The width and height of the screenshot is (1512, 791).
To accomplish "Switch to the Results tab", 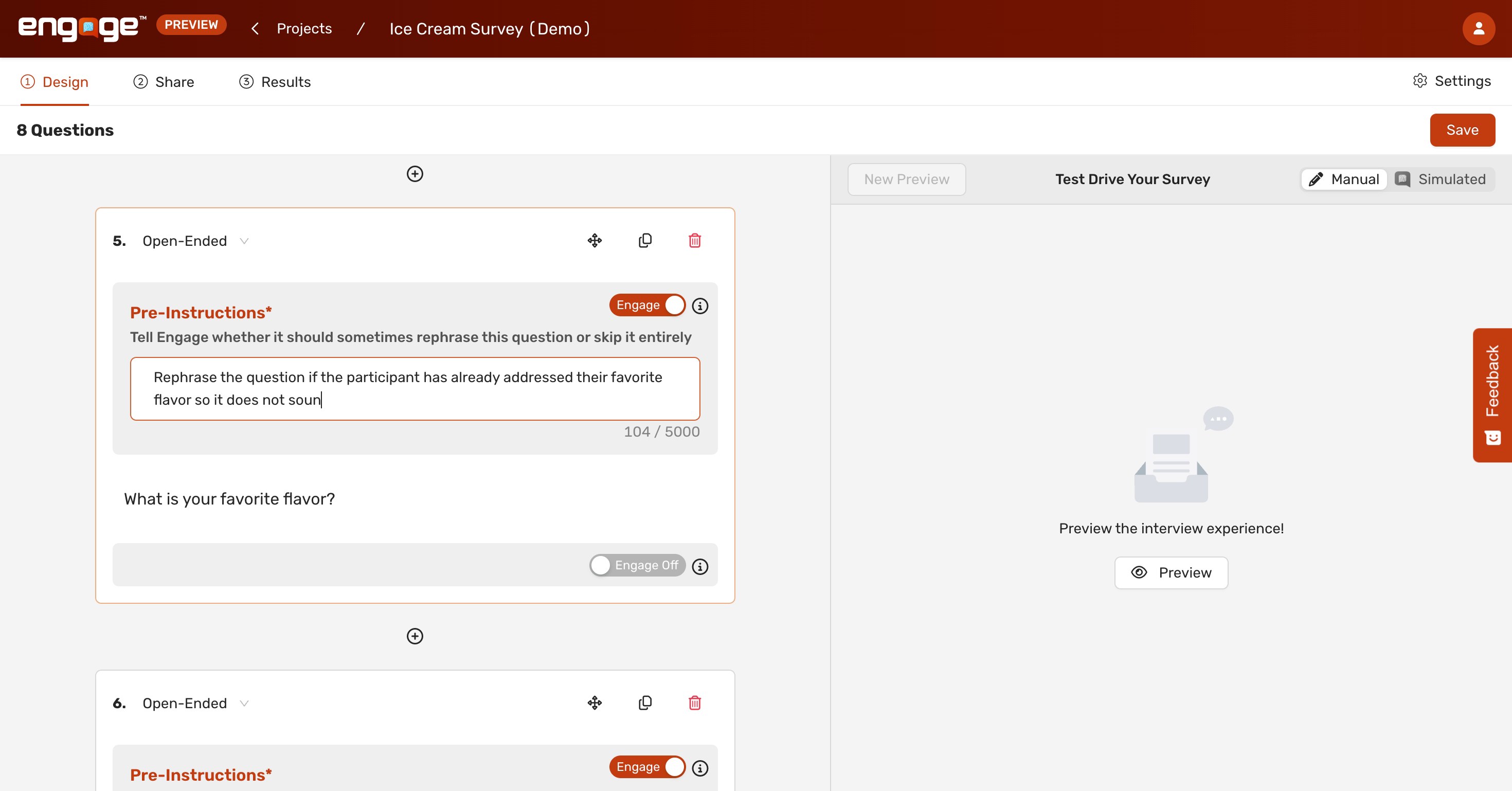I will pyautogui.click(x=275, y=82).
